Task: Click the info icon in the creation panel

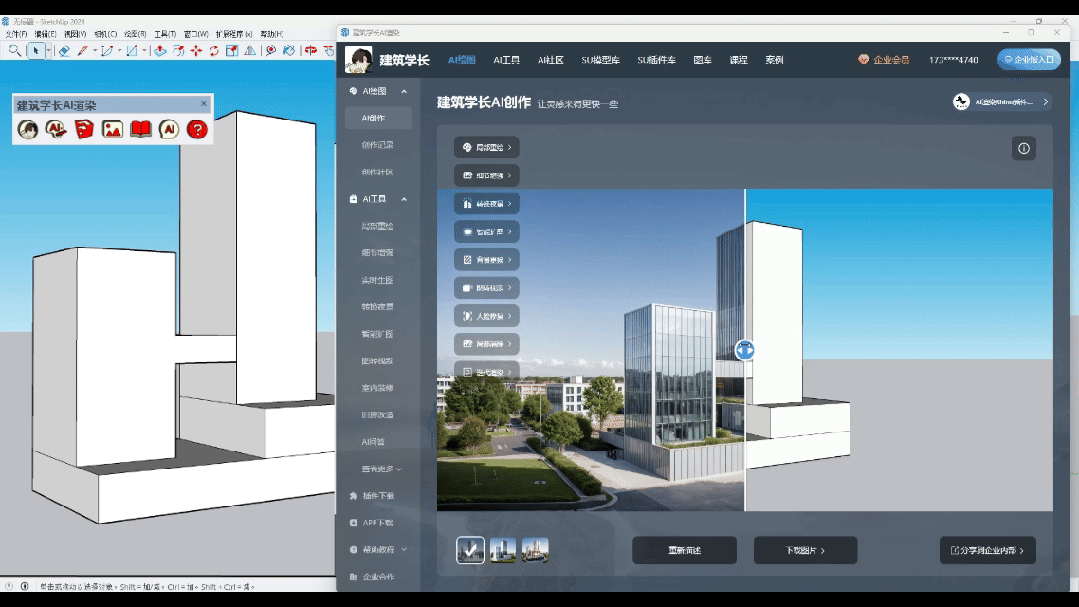Action: point(1024,148)
